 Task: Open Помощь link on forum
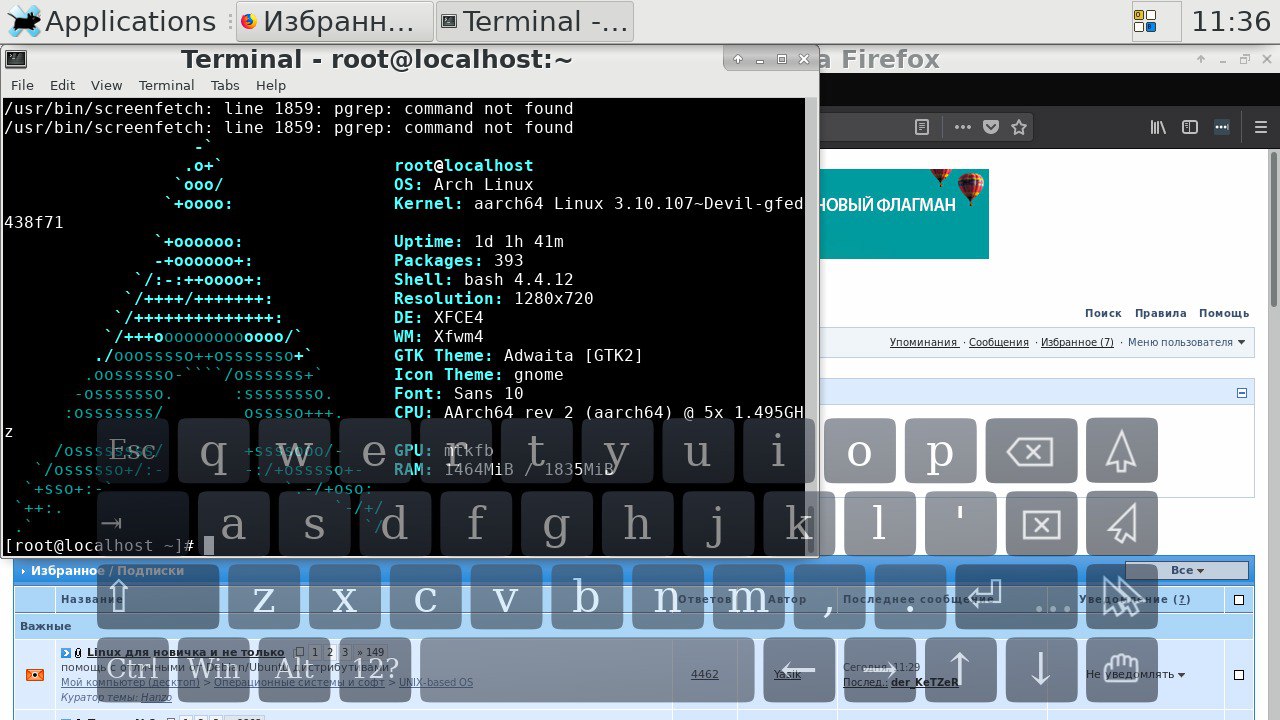point(1224,313)
